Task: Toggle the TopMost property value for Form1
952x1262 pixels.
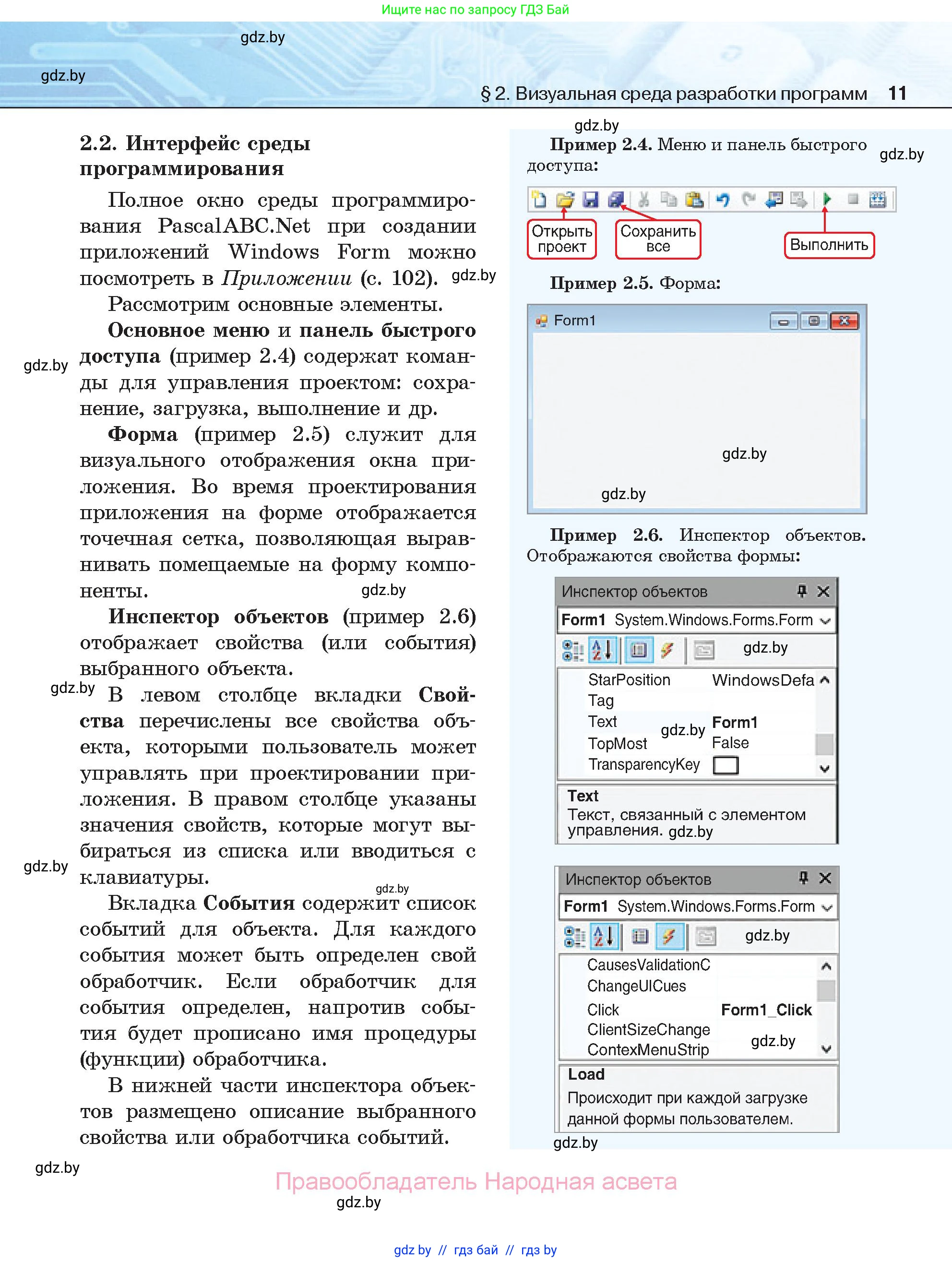Action: 730,743
